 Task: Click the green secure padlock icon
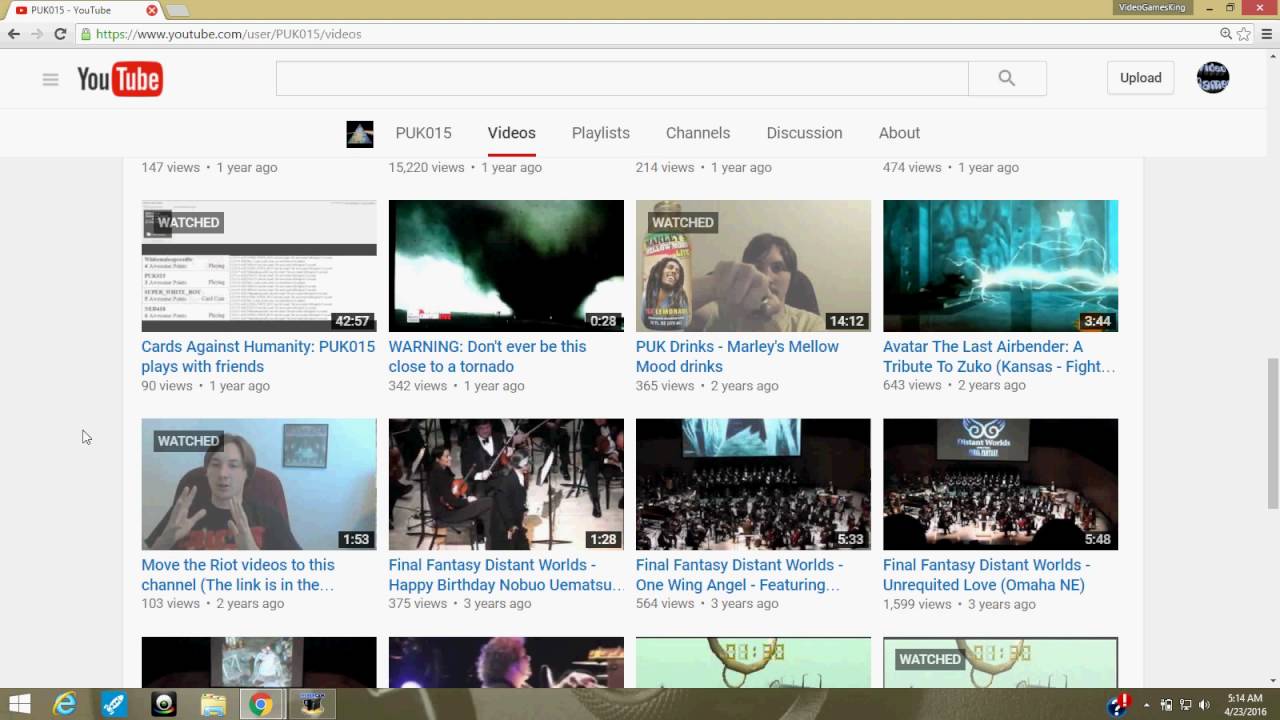[86, 34]
